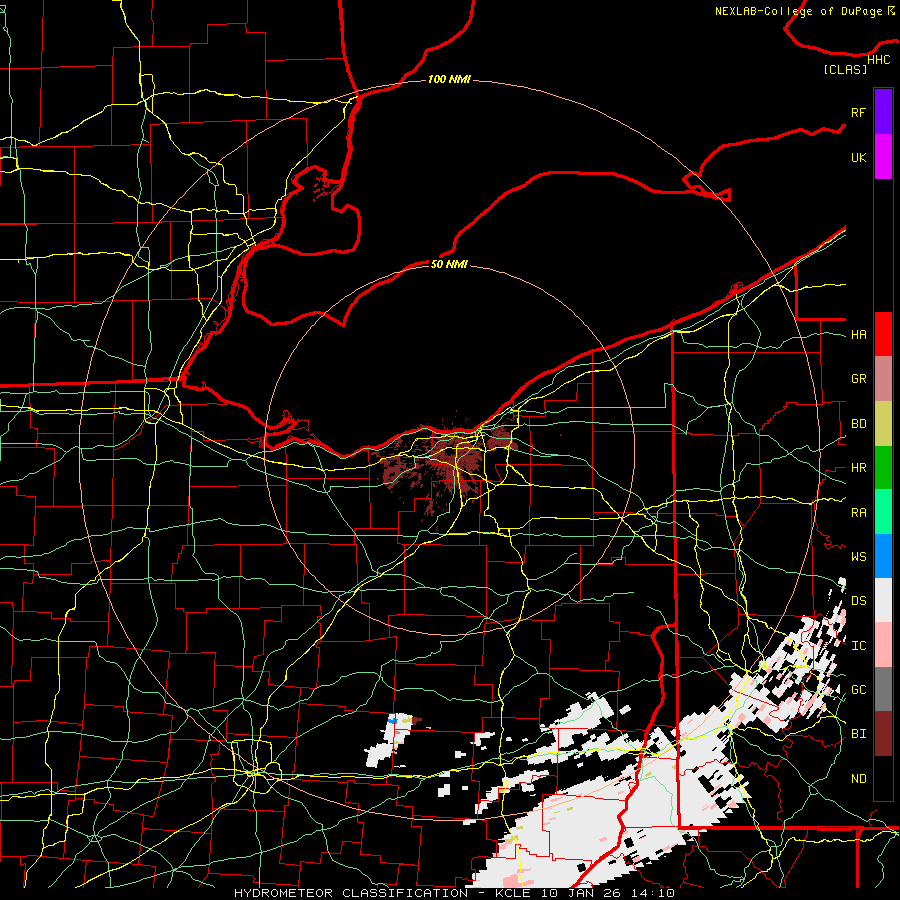Click the BD legend label
The image size is (900, 900).
(x=858, y=424)
